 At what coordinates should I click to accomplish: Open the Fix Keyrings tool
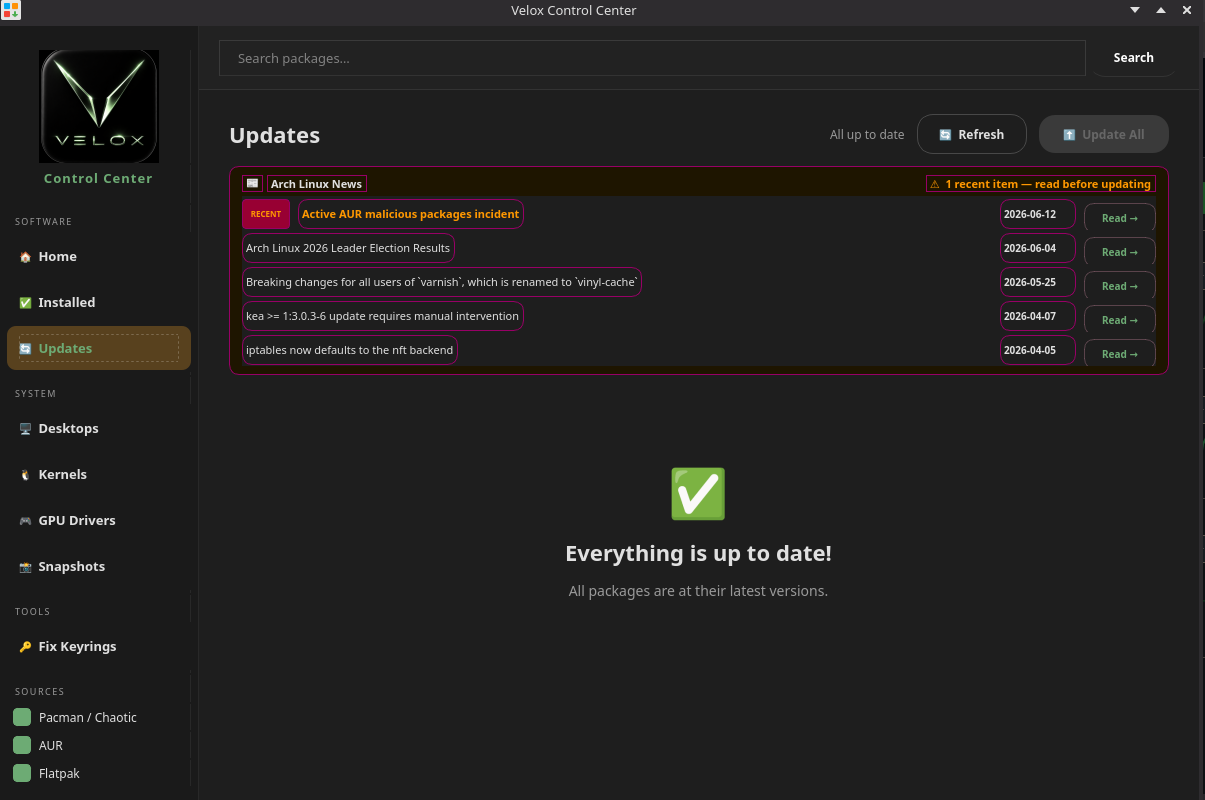tap(98, 647)
